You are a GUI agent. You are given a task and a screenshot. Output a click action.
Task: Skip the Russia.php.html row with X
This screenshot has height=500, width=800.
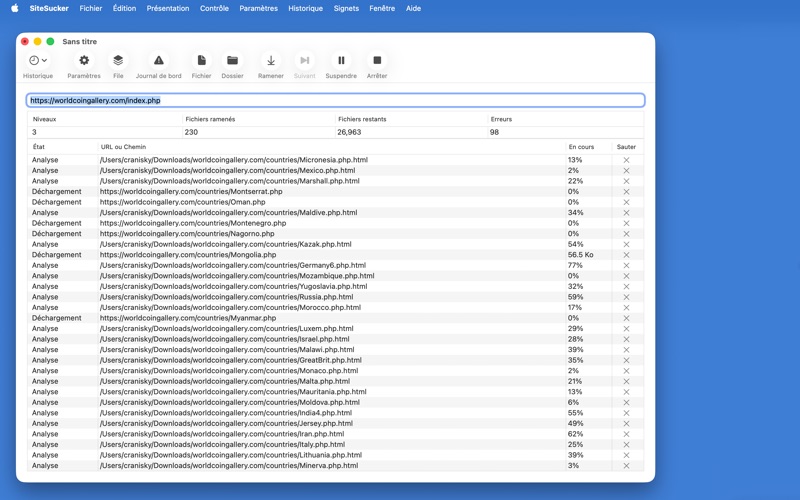(626, 297)
